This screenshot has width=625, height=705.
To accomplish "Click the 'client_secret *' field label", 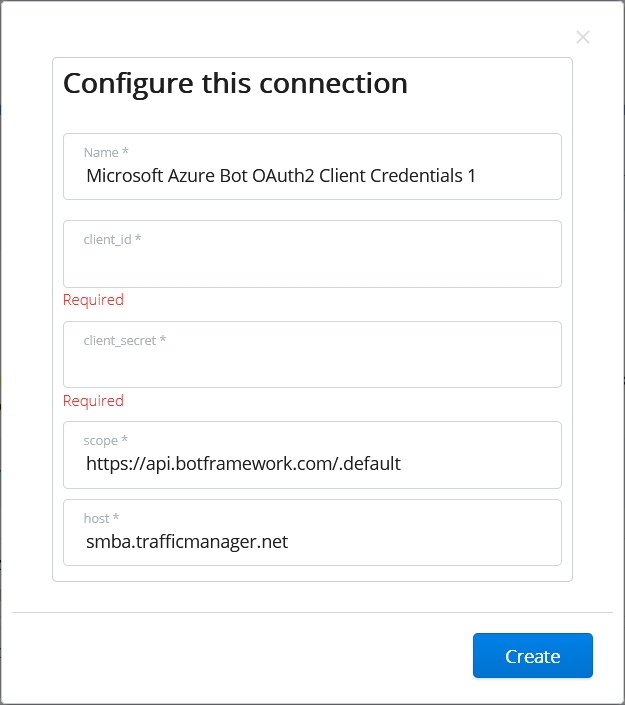I will coord(124,340).
